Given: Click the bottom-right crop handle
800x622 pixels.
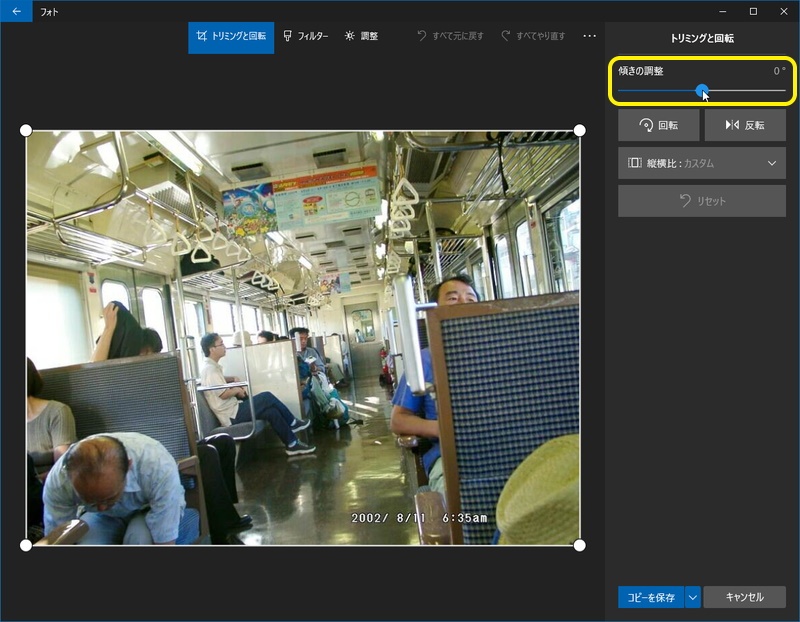Looking at the screenshot, I should pos(580,545).
